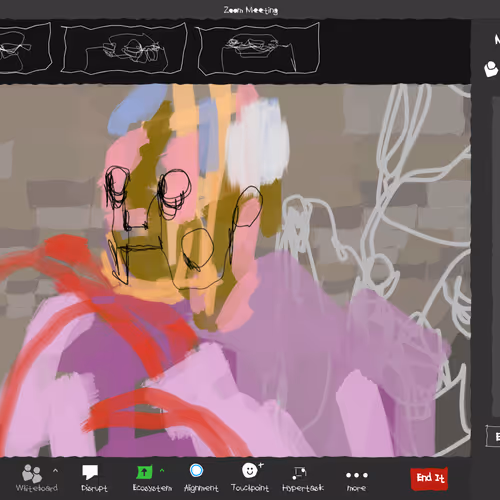Select the right sketched participant thumbnail

pos(259,49)
